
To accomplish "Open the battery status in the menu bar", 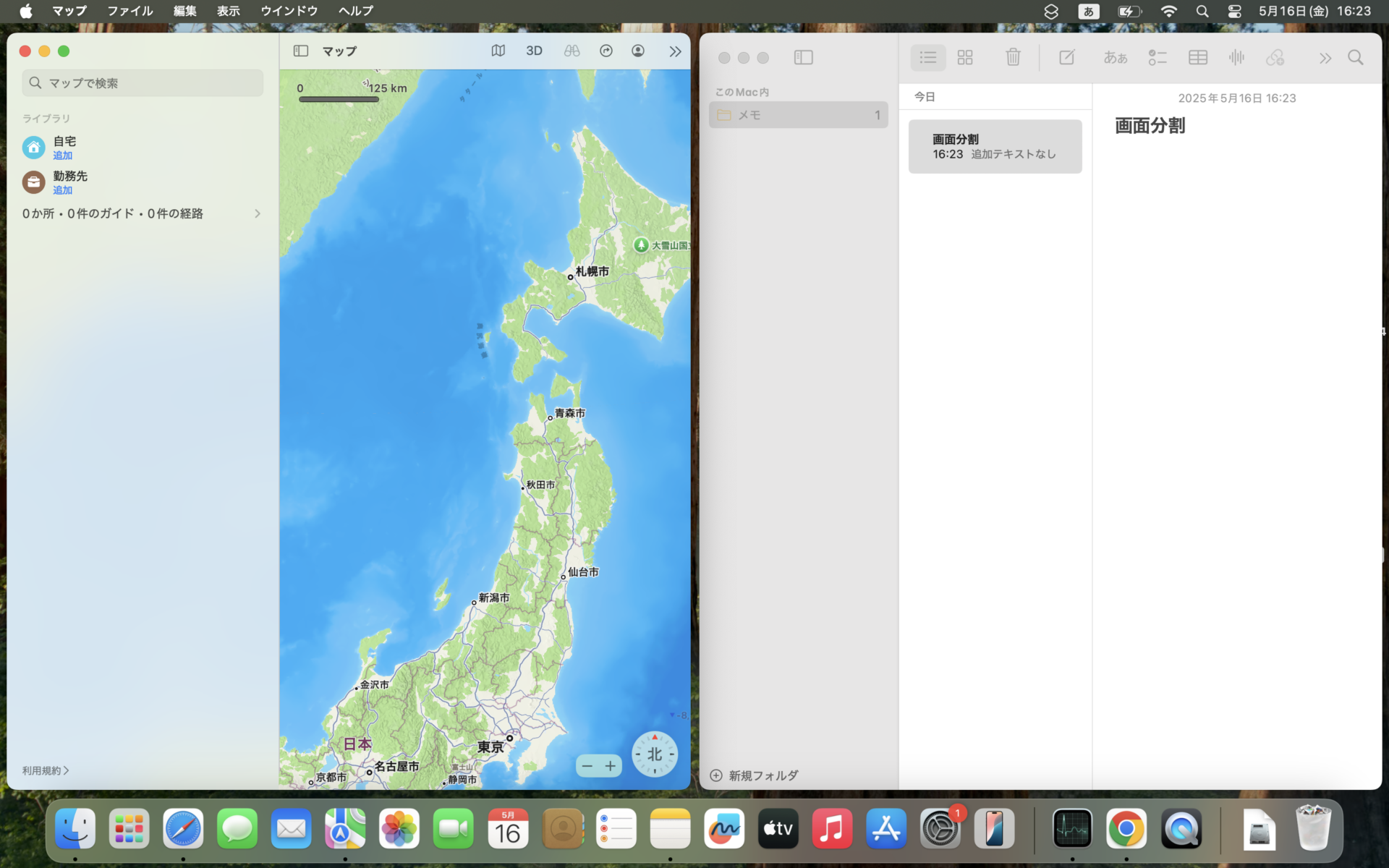I will point(1129,11).
